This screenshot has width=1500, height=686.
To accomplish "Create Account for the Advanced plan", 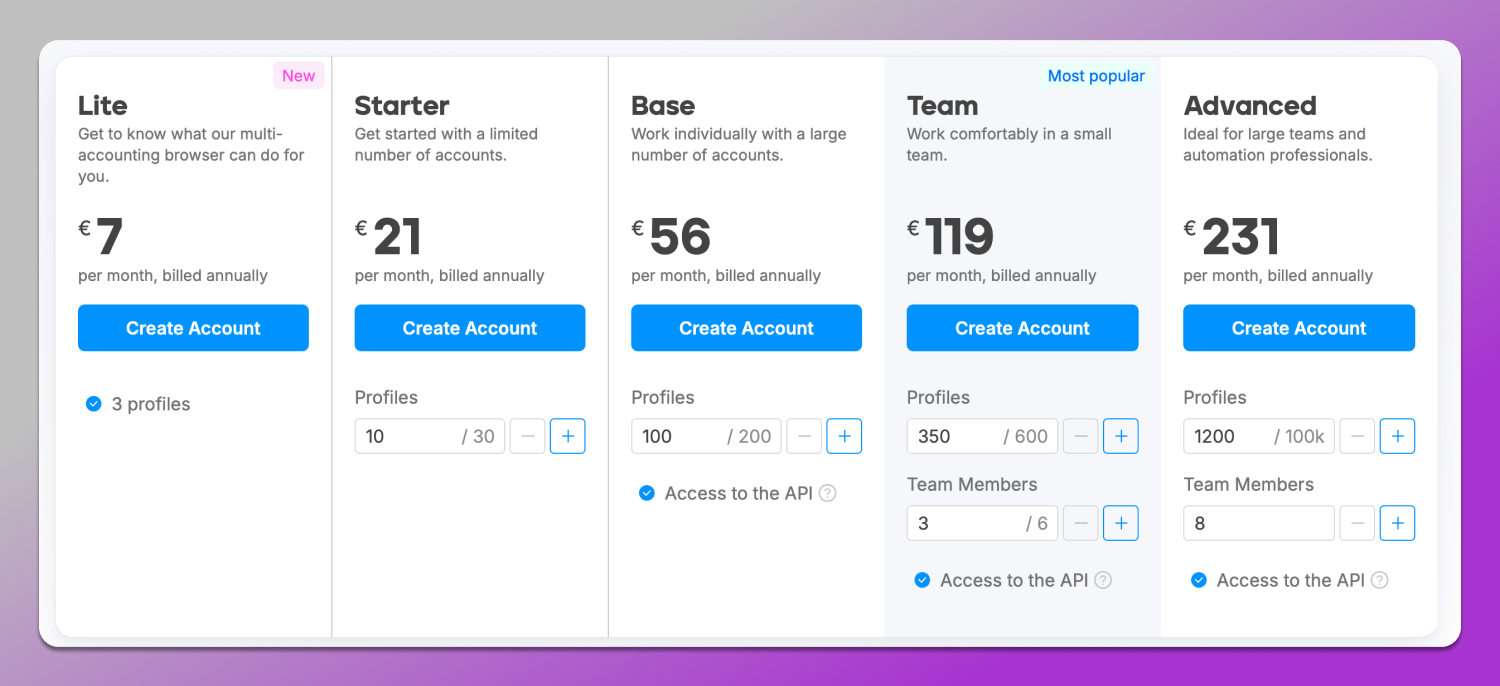I will click(1298, 328).
